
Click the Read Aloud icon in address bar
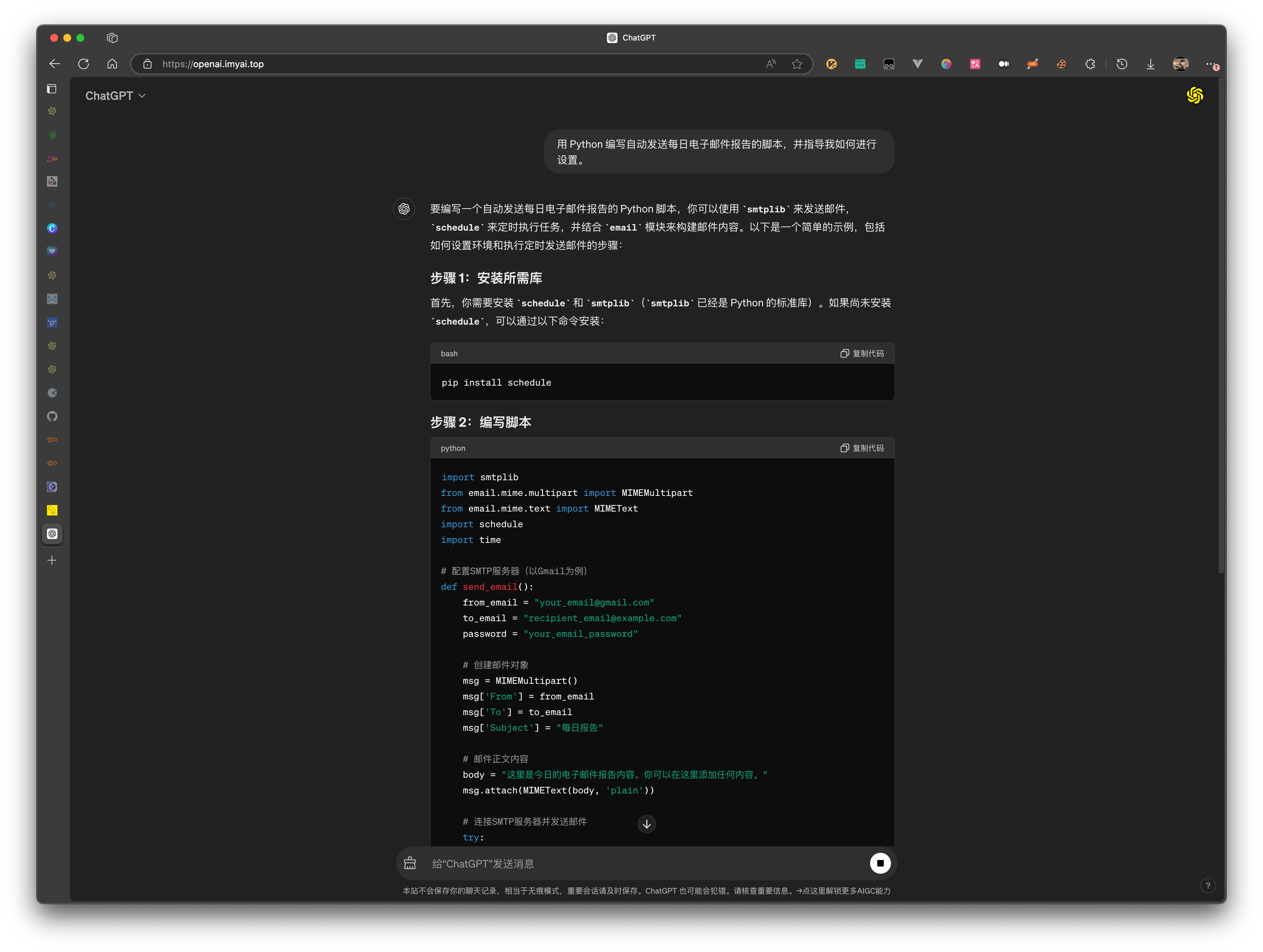[x=771, y=64]
